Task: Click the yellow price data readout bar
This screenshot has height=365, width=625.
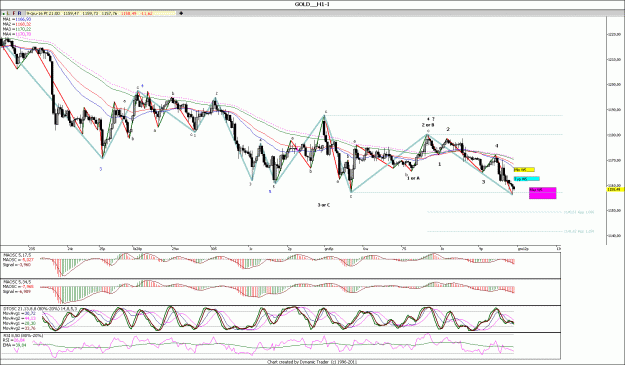Action: (101, 13)
